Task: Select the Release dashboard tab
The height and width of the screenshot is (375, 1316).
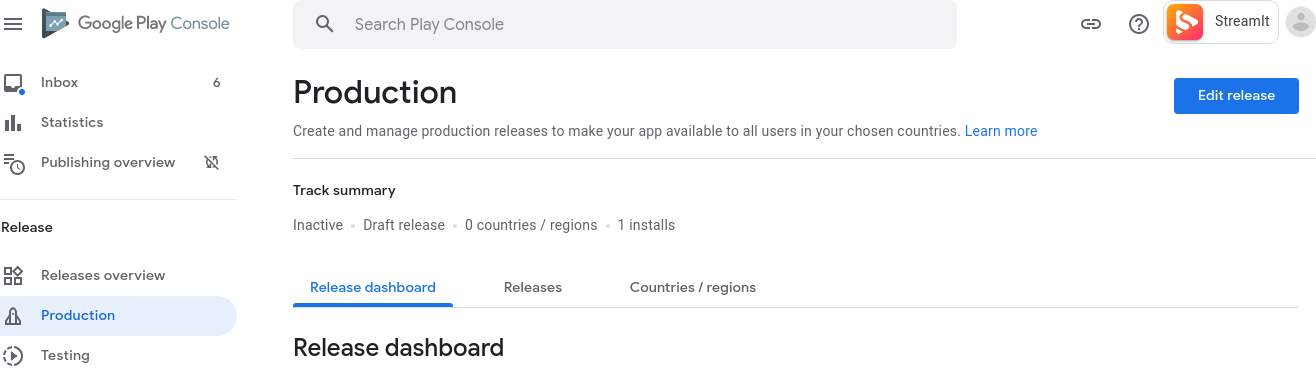Action: 373,287
